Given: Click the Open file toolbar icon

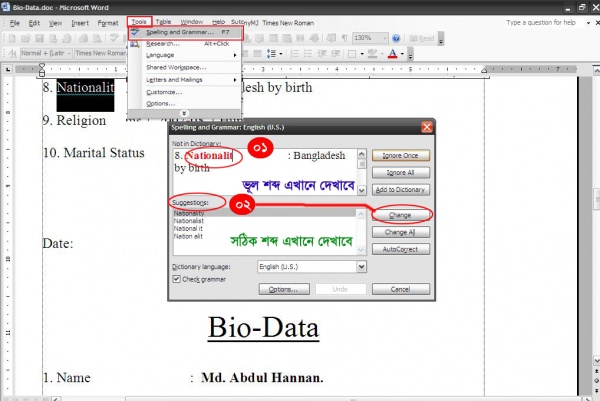Looking at the screenshot, I should pos(26,38).
